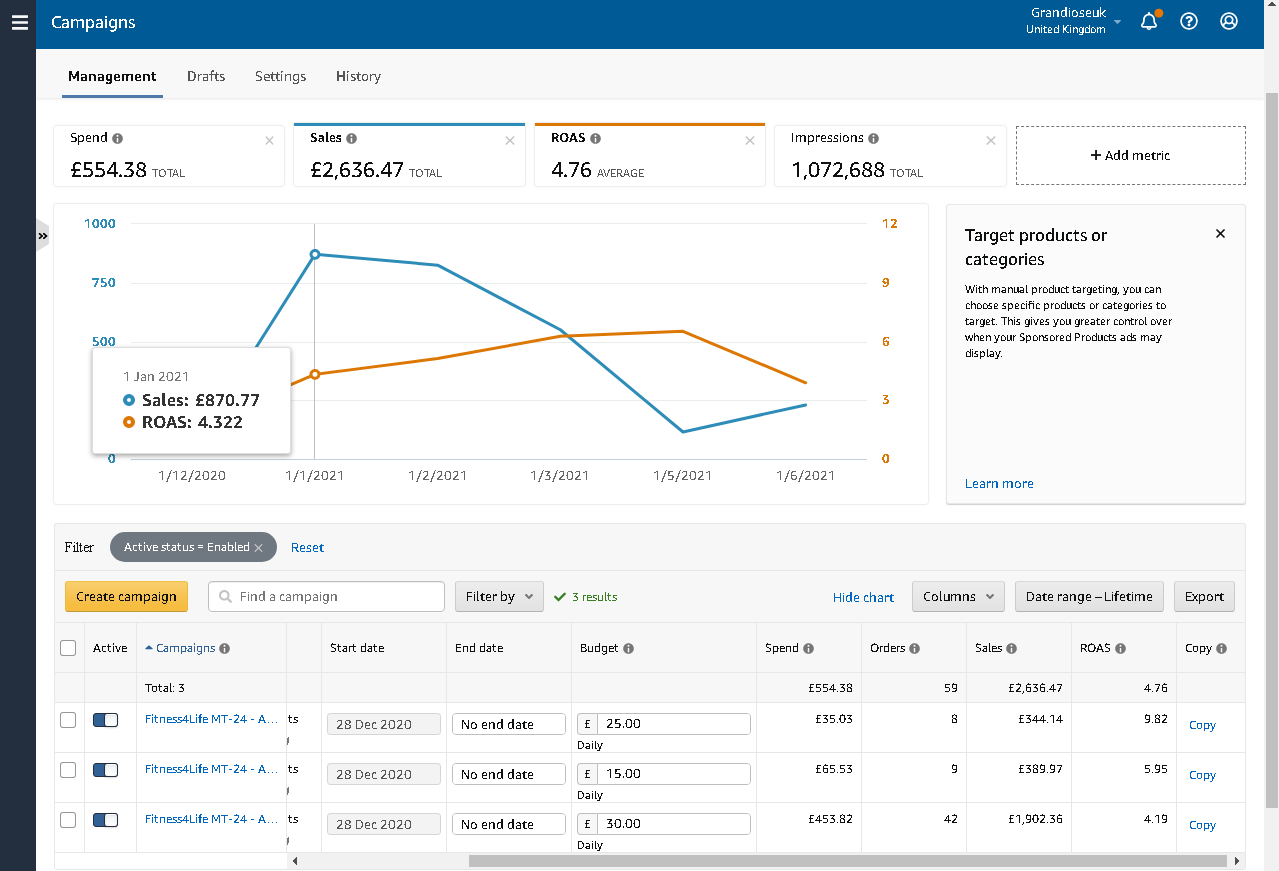Remove the Active status Enabled filter
Screen dimensions: 1279x871
259,548
